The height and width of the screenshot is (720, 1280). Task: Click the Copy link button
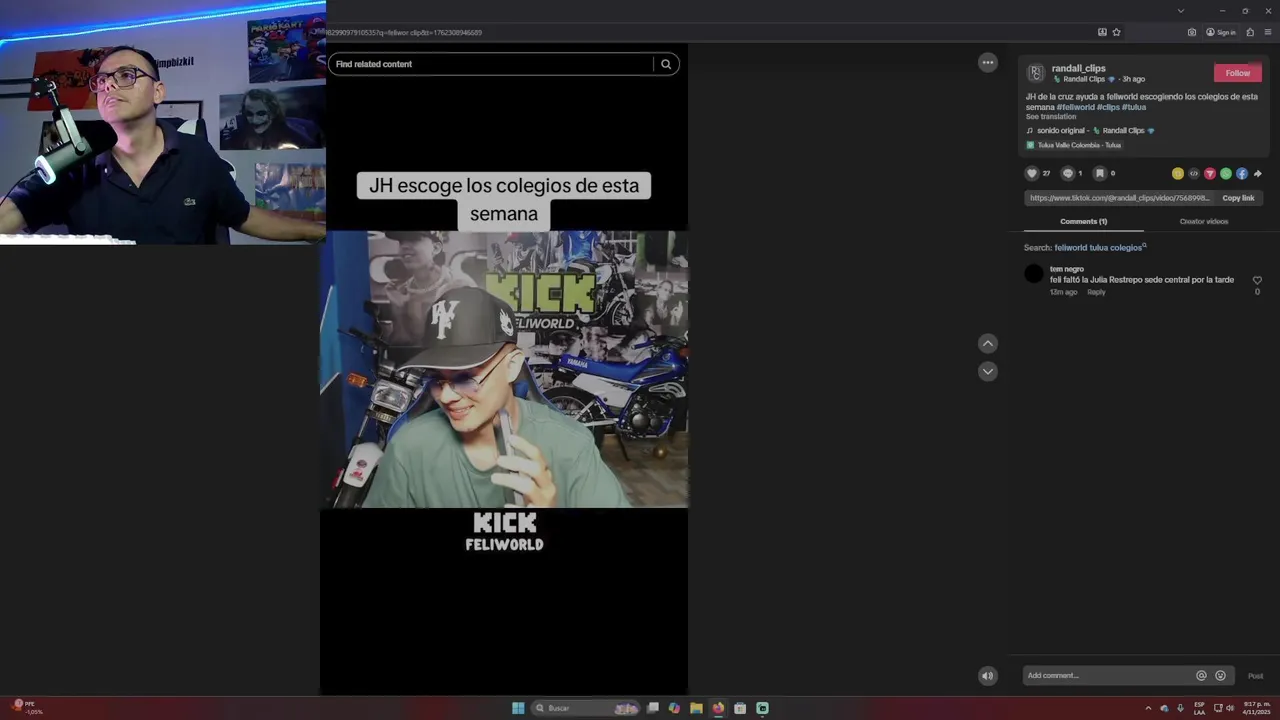(x=1238, y=198)
